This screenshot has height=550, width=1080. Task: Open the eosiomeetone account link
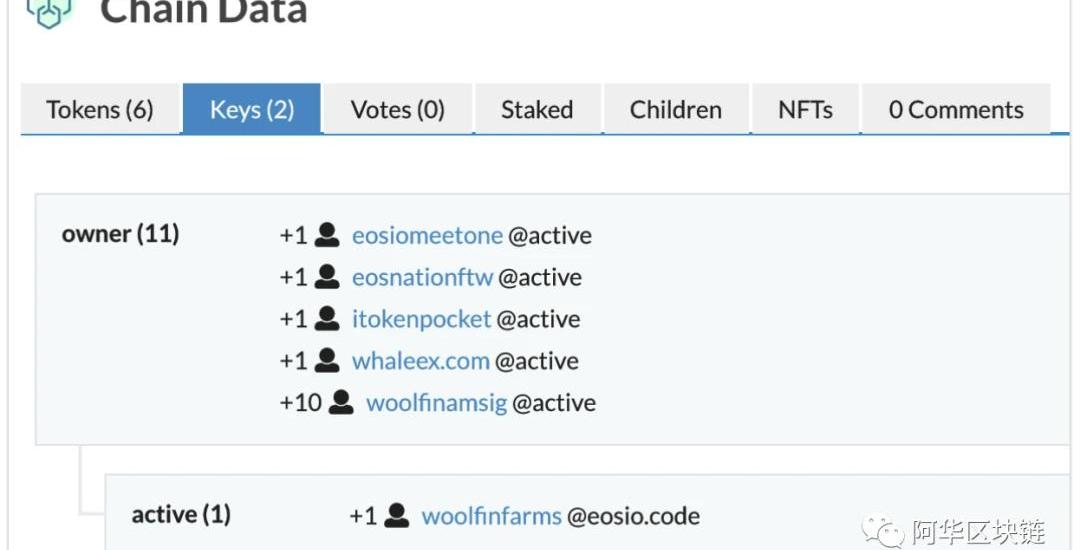427,236
